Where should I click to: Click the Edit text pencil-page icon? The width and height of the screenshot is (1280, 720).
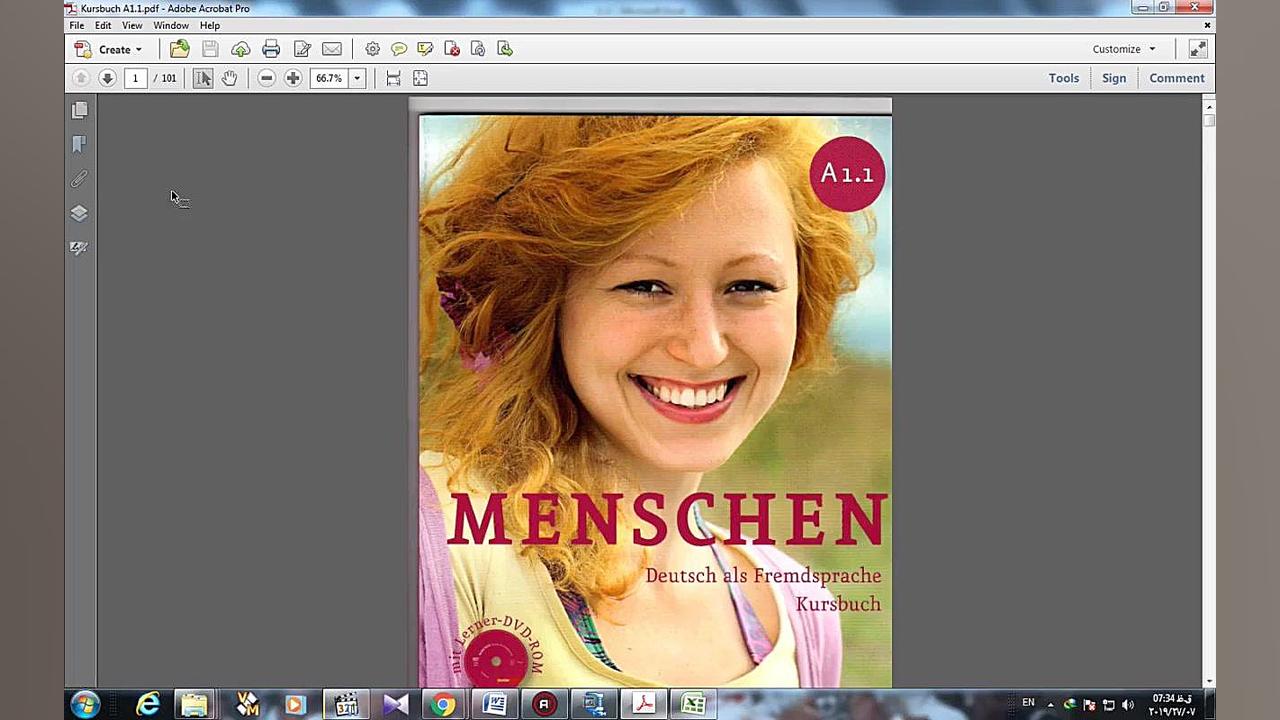click(302, 49)
